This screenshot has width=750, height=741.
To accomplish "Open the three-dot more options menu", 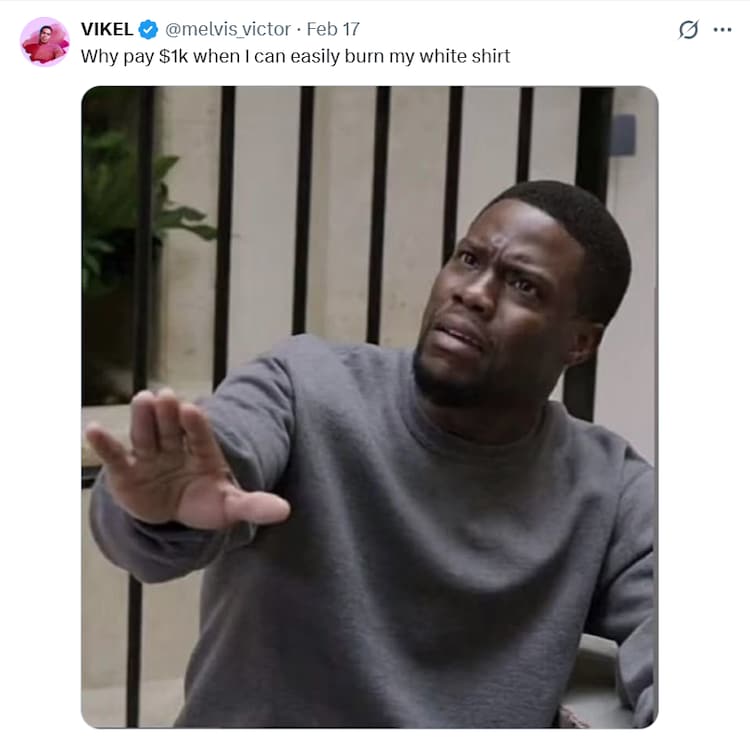I will [x=722, y=30].
